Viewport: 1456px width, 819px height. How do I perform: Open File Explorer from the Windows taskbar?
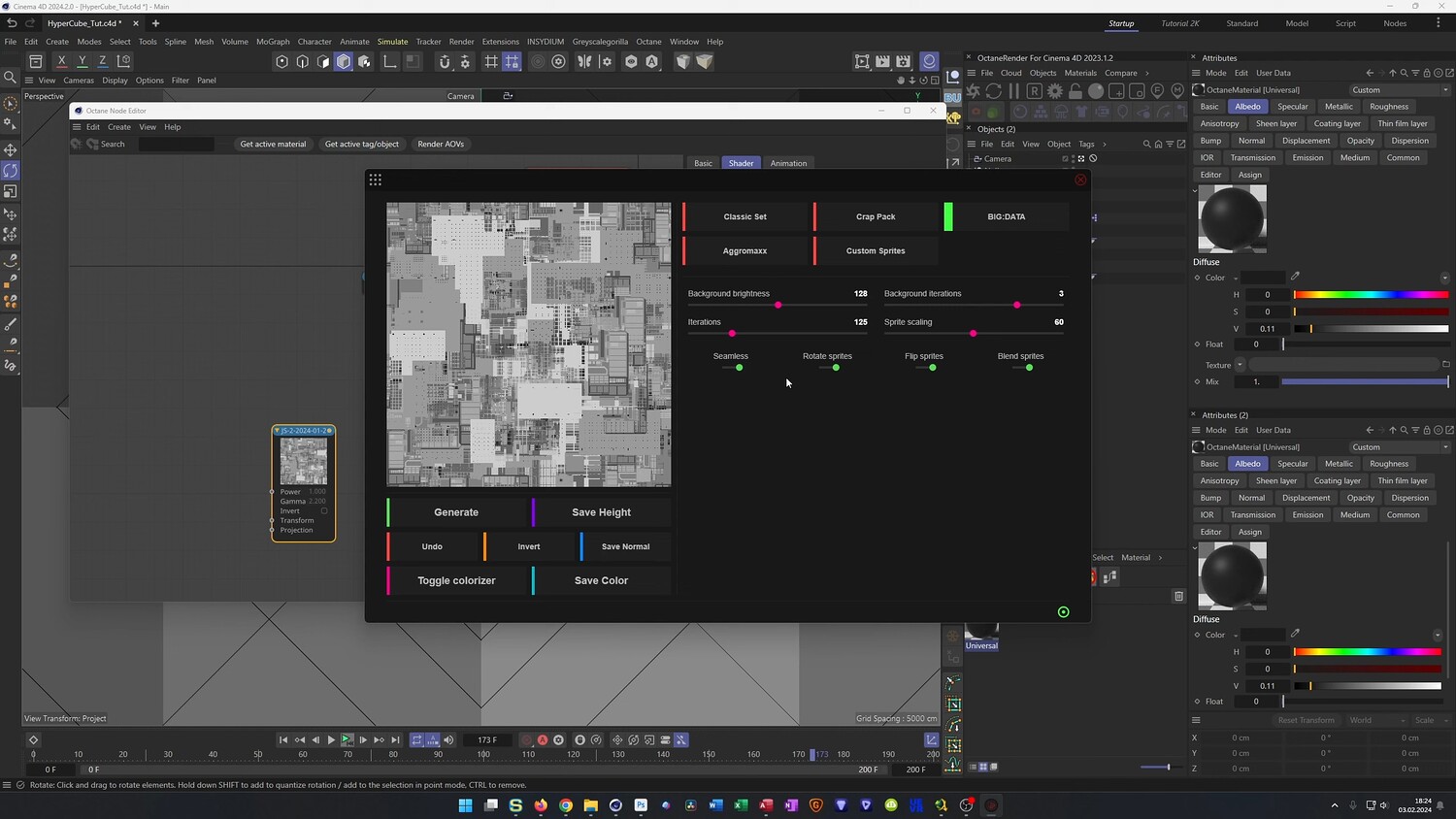pyautogui.click(x=590, y=805)
